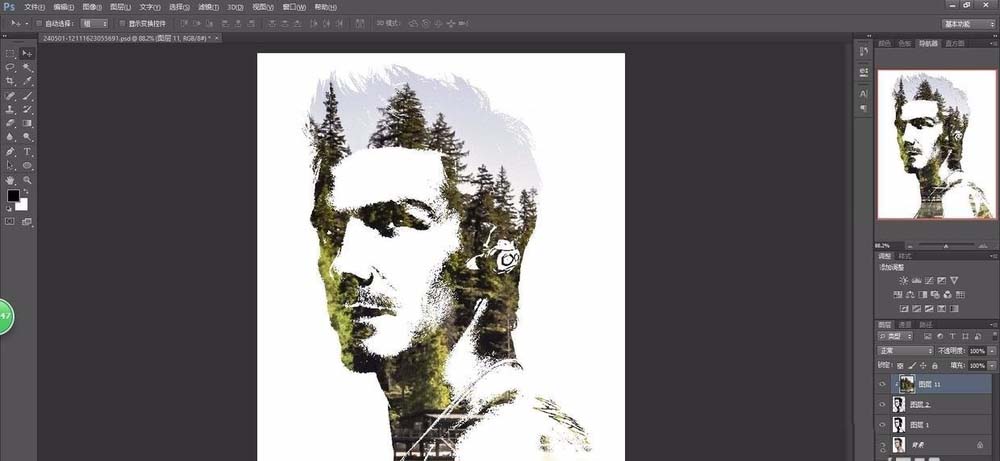This screenshot has height=461, width=1000.
Task: Select the Rectangular Marquee tool
Action: [10, 53]
